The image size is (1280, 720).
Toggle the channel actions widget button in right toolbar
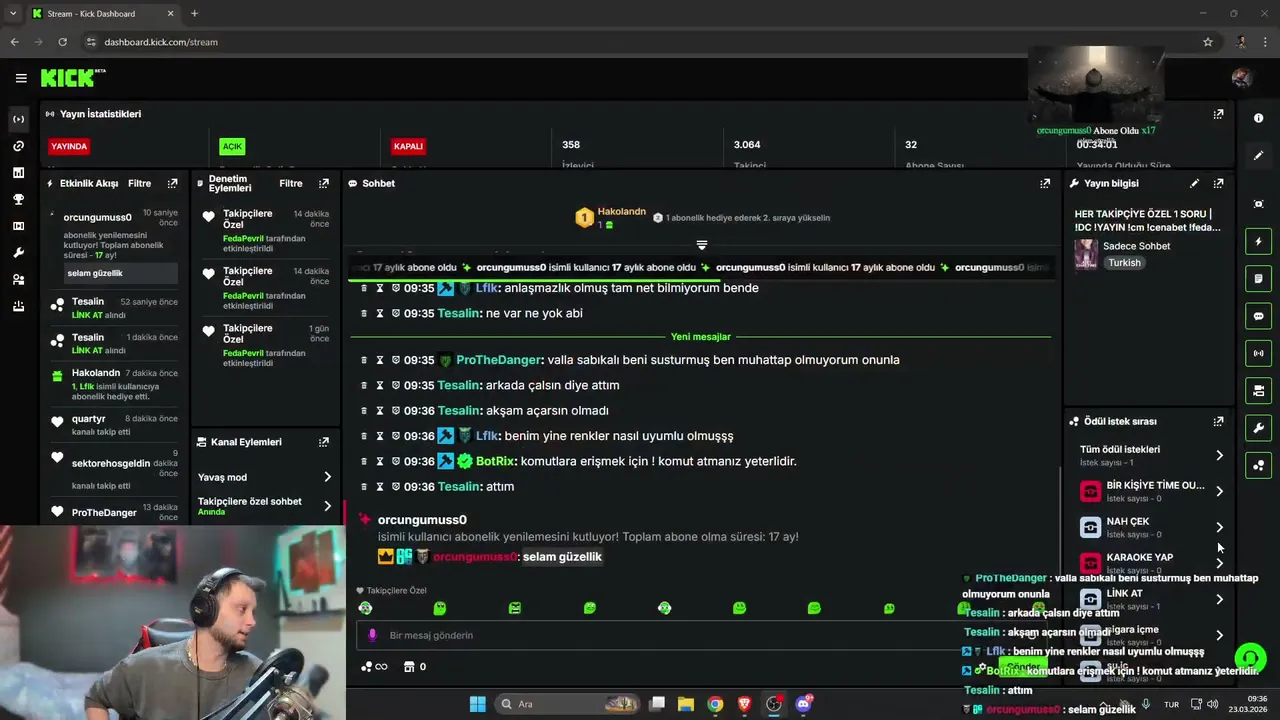(1258, 390)
